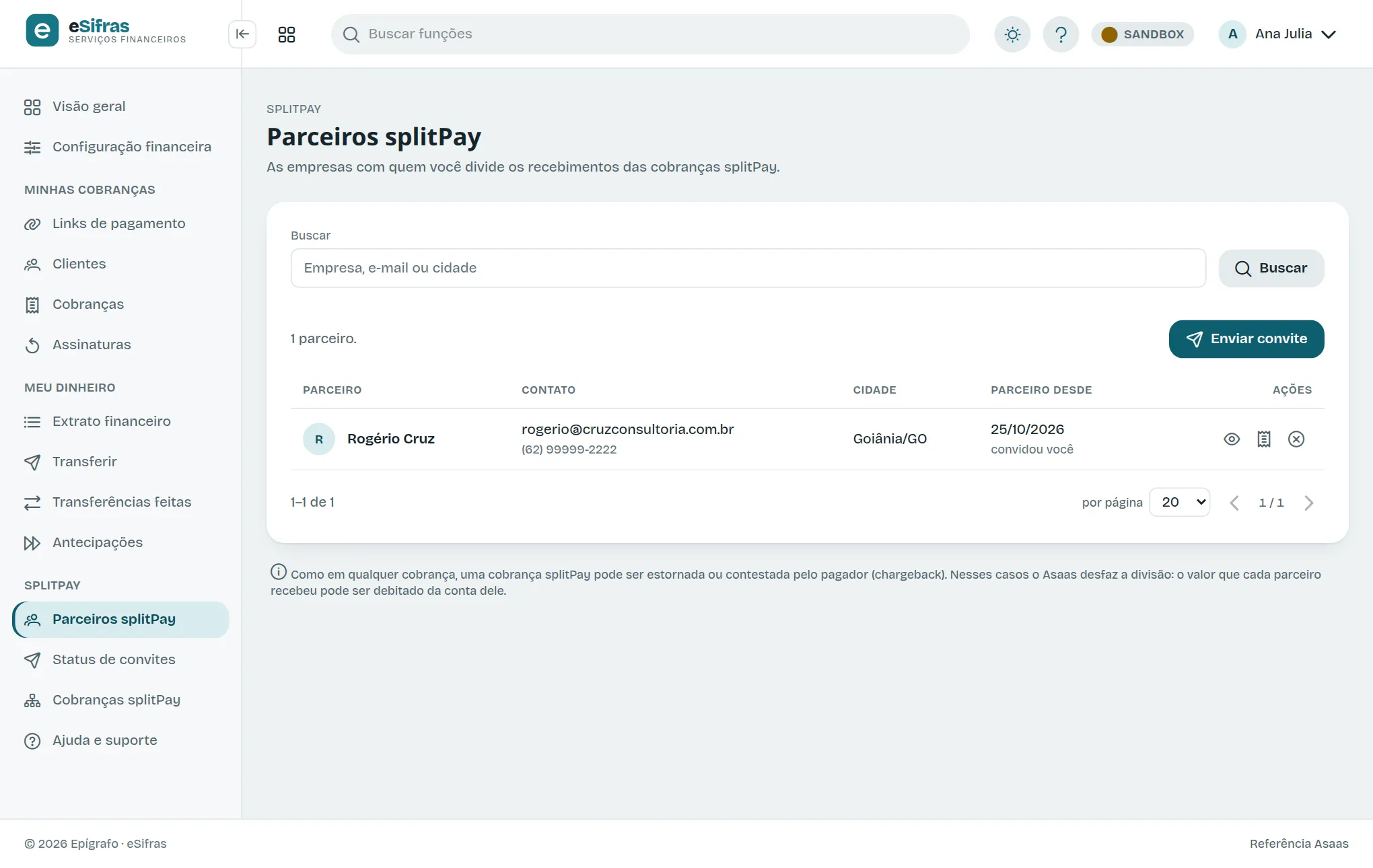
Task: Click the 1–1 de 1 counter
Action: click(x=312, y=502)
